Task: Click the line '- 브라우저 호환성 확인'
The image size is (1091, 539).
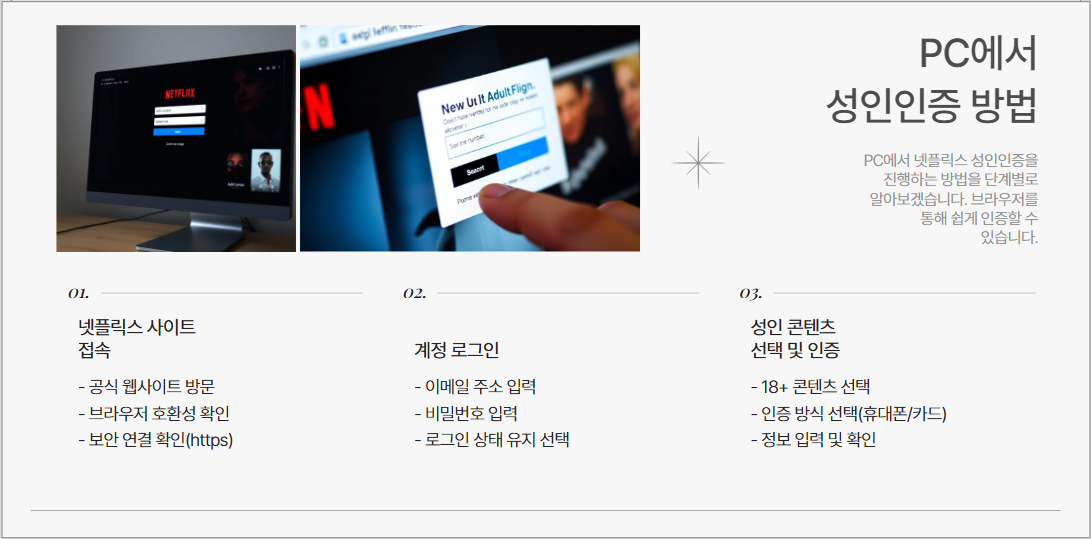Action: click(x=154, y=414)
